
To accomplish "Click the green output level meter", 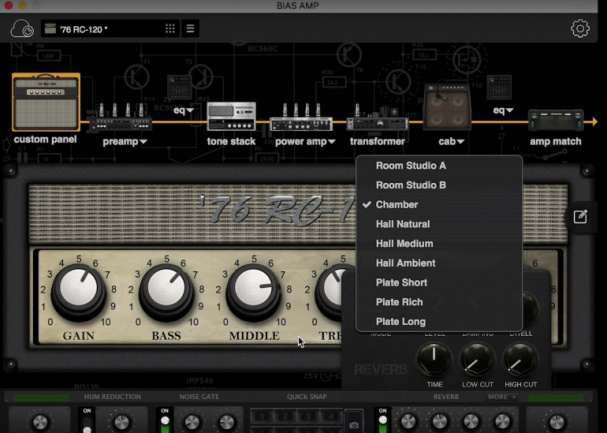I will [556, 398].
